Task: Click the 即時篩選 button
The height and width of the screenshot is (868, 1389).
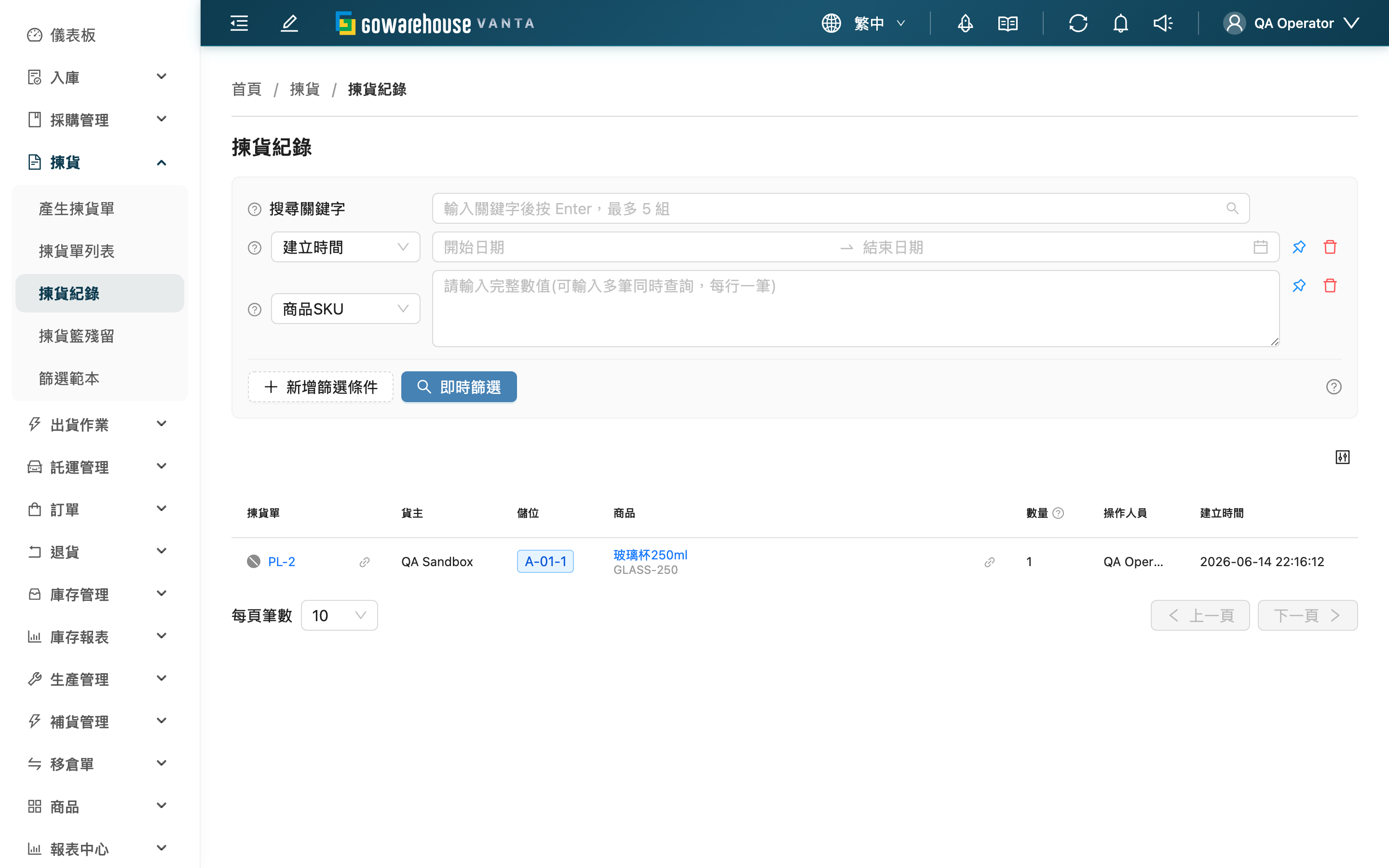Action: click(x=459, y=387)
